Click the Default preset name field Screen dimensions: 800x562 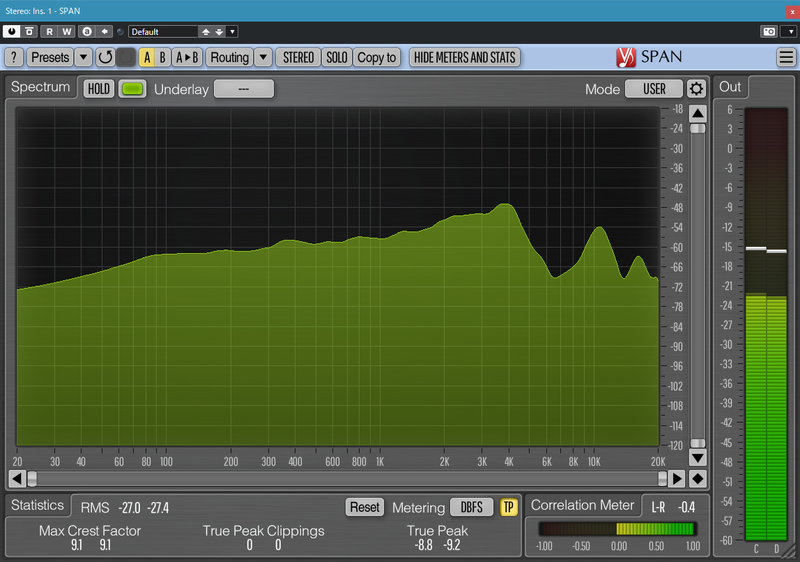(x=163, y=32)
